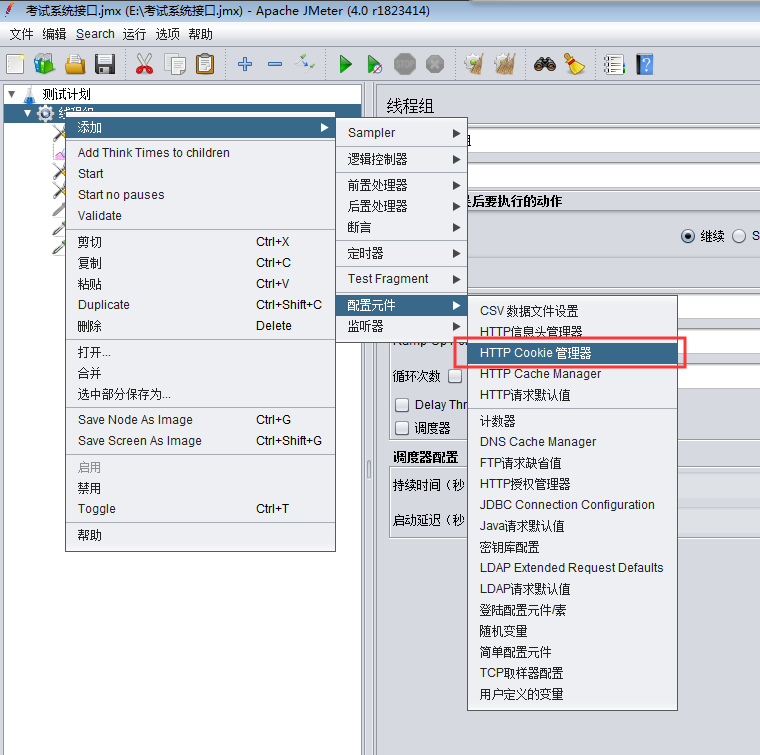This screenshot has width=760, height=755.
Task: Choose 删除 in context menu
Action: click(200, 326)
